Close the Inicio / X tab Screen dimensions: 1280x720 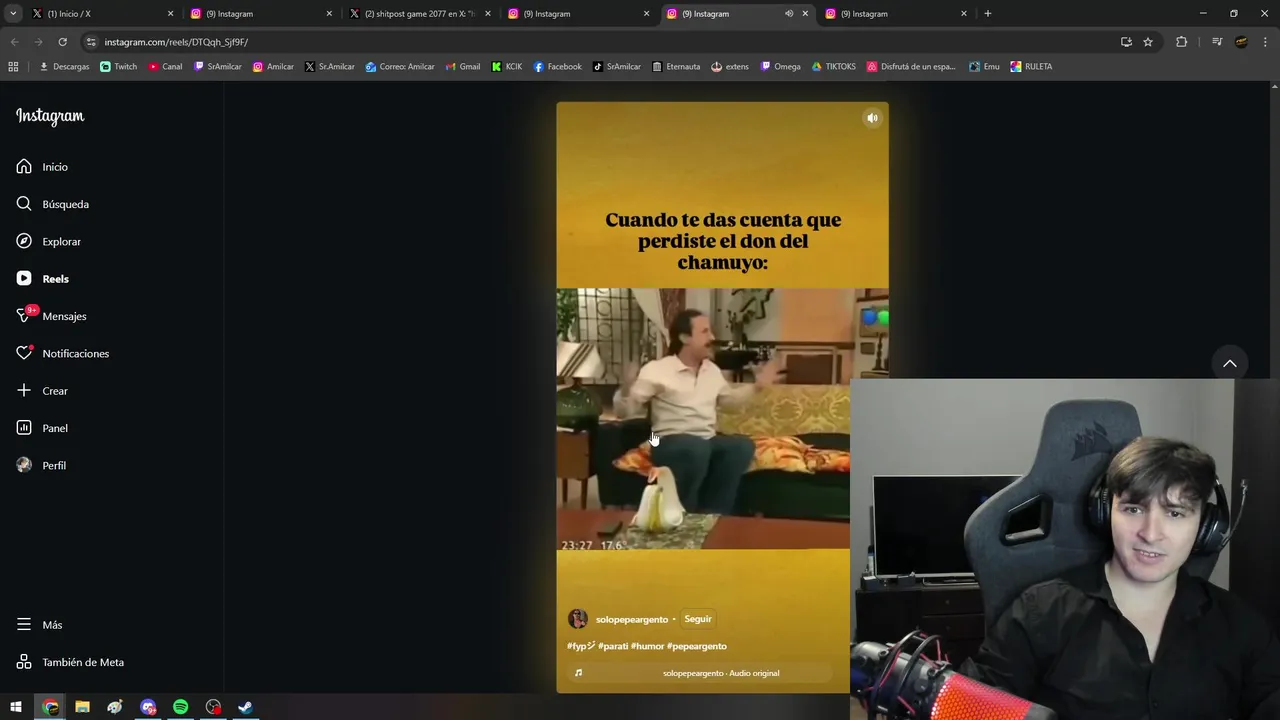click(170, 14)
